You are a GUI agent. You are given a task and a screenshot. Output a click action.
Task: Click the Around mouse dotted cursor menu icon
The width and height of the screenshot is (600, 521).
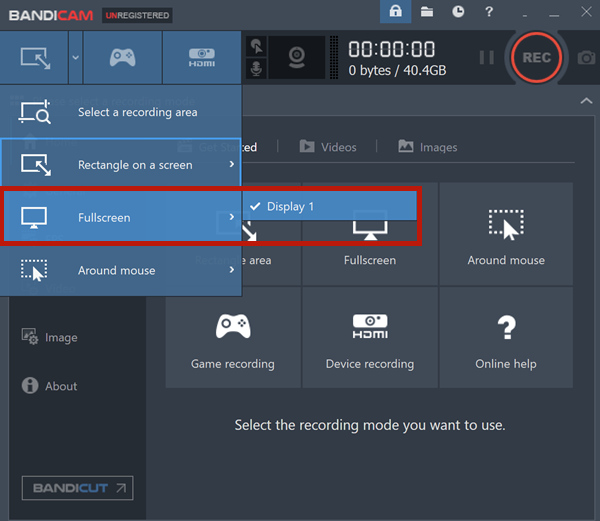point(34,270)
